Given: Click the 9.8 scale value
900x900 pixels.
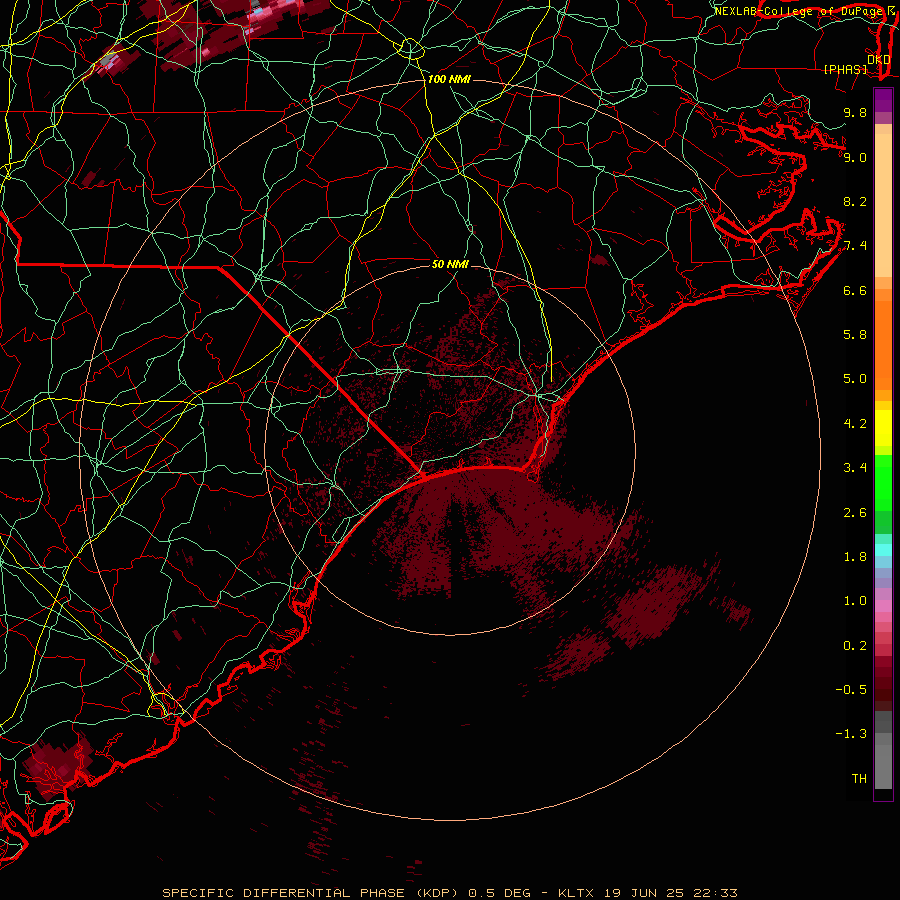Looking at the screenshot, I should (x=855, y=112).
